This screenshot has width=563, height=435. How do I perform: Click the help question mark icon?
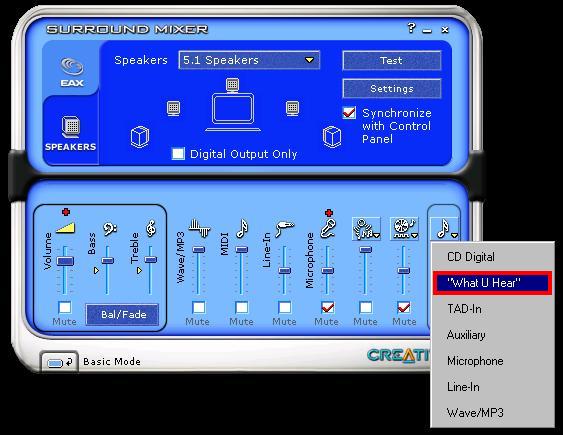(x=411, y=28)
